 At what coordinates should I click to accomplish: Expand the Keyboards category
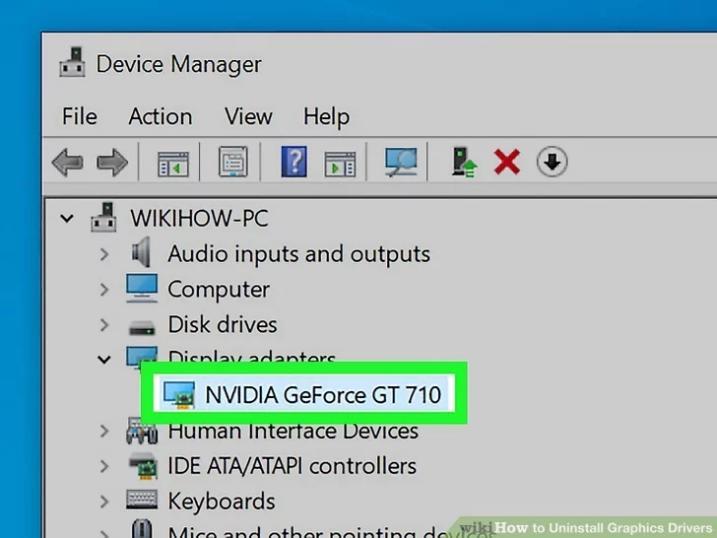pyautogui.click(x=104, y=501)
